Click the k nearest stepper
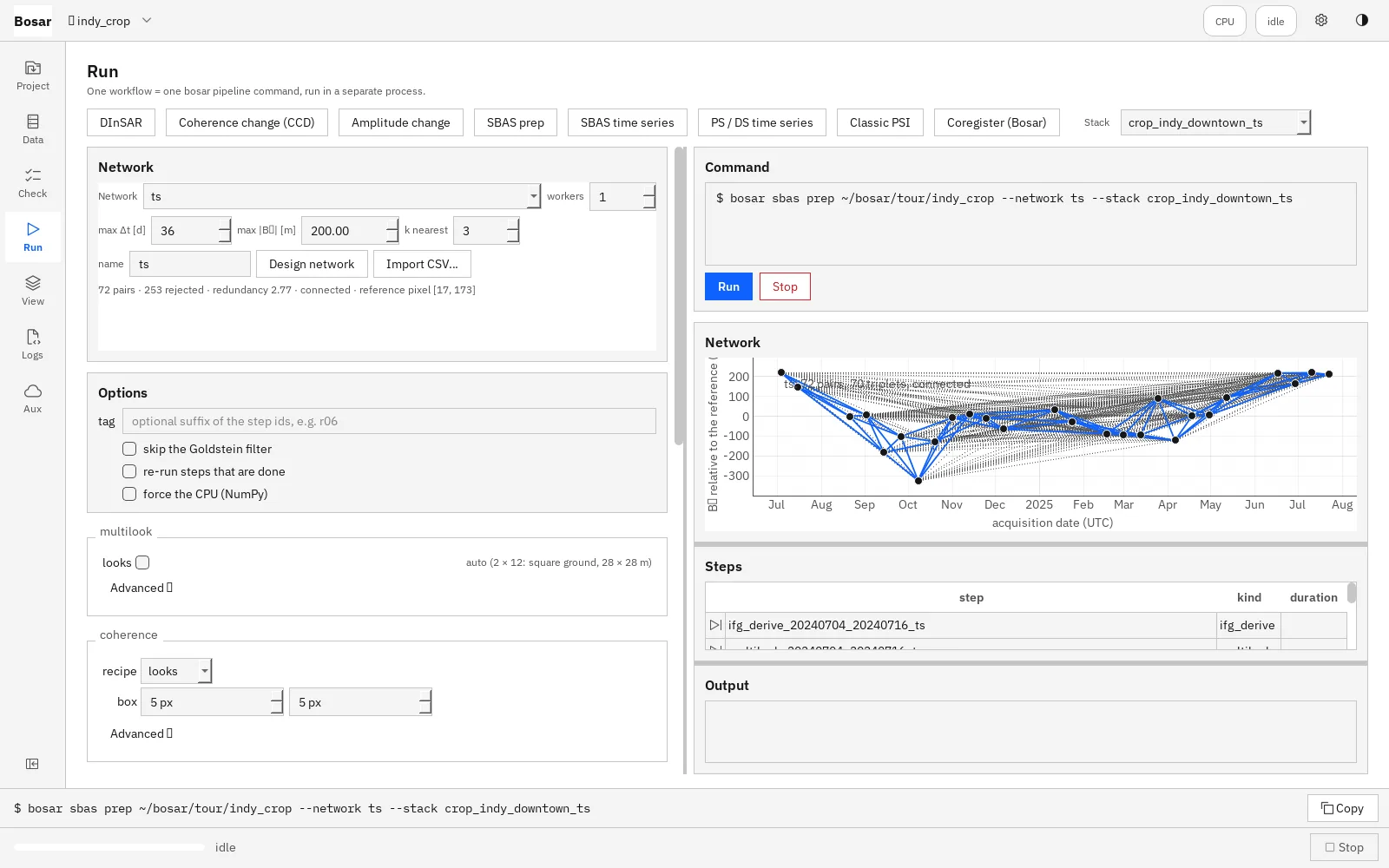The width and height of the screenshot is (1389, 868). click(x=486, y=230)
